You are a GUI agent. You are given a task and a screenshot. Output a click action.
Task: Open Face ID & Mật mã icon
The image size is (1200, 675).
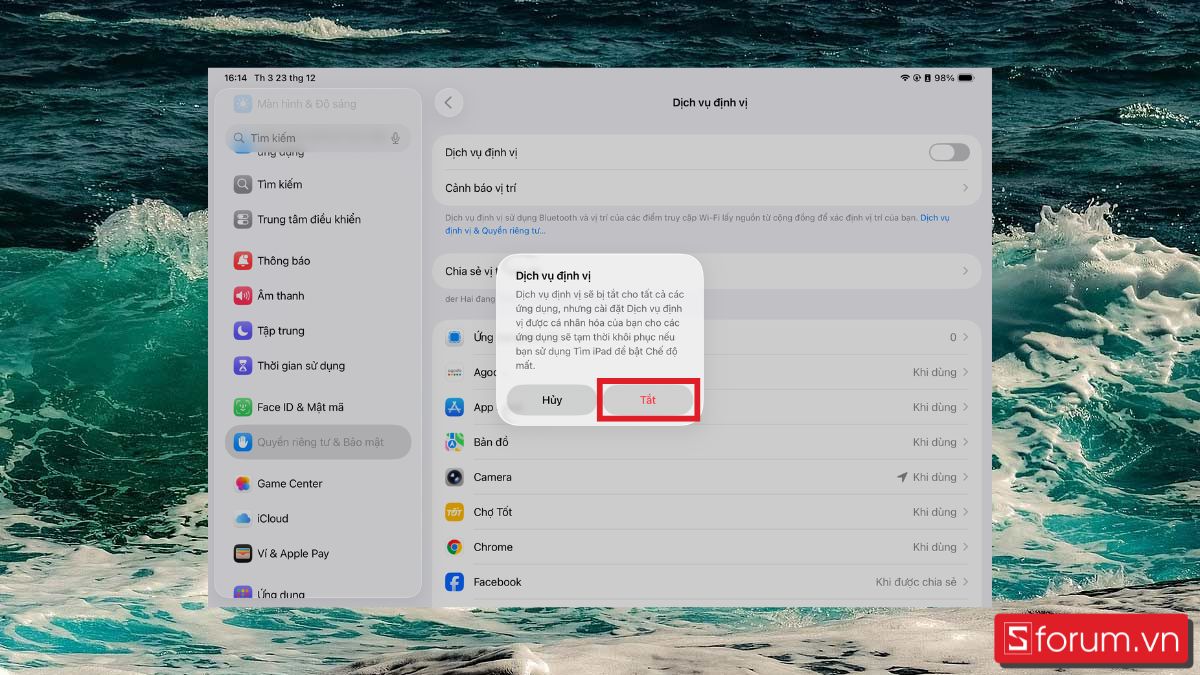click(243, 407)
